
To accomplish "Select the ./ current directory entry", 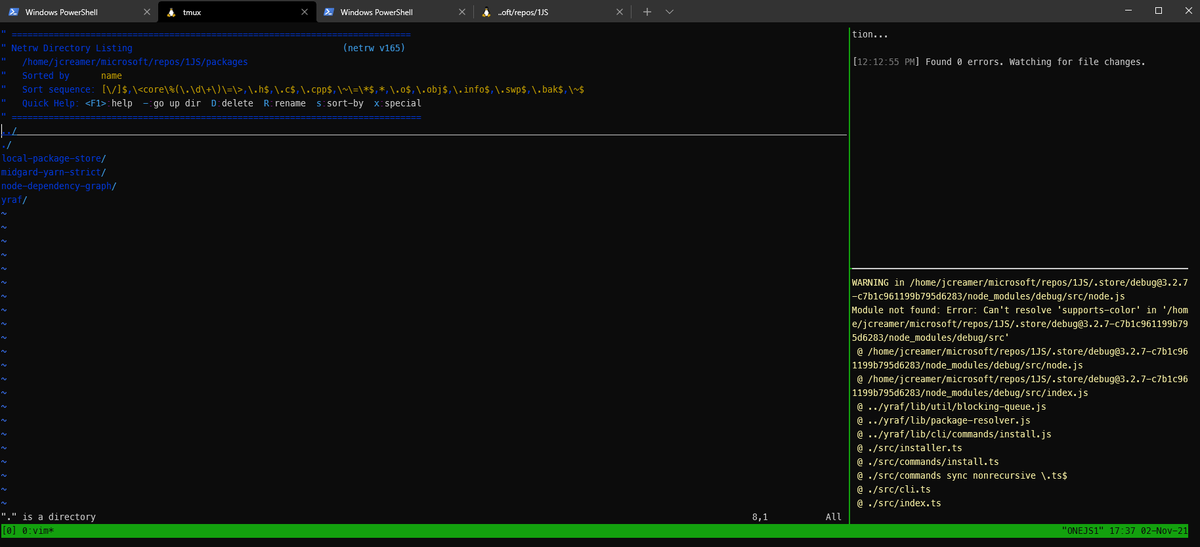I will coord(6,145).
